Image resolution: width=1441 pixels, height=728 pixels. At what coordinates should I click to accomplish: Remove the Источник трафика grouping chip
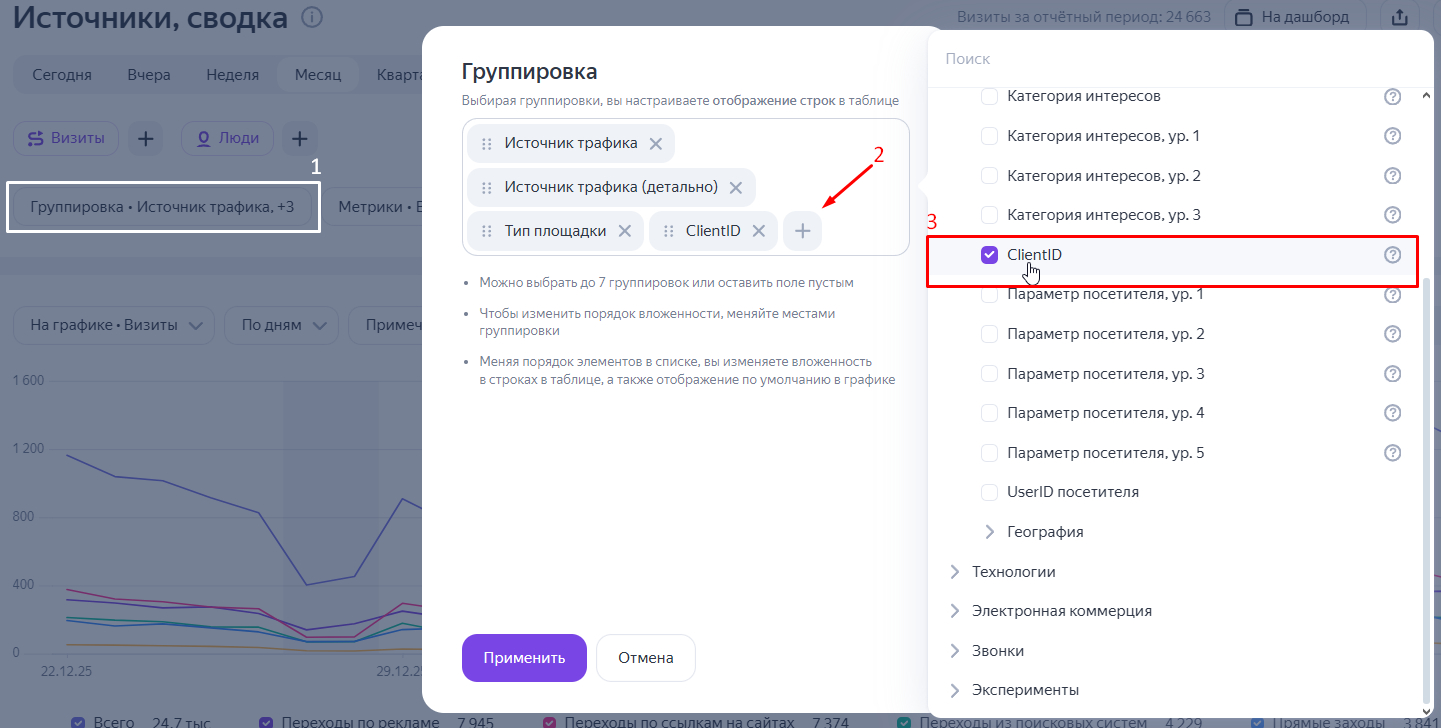coord(656,144)
